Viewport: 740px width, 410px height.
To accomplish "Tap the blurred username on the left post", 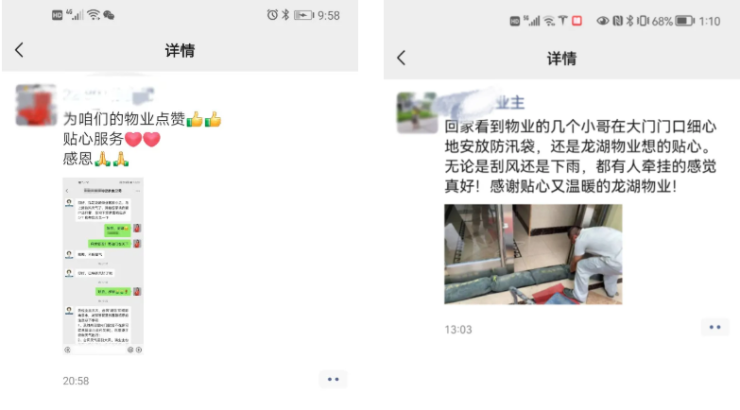I will (x=109, y=94).
